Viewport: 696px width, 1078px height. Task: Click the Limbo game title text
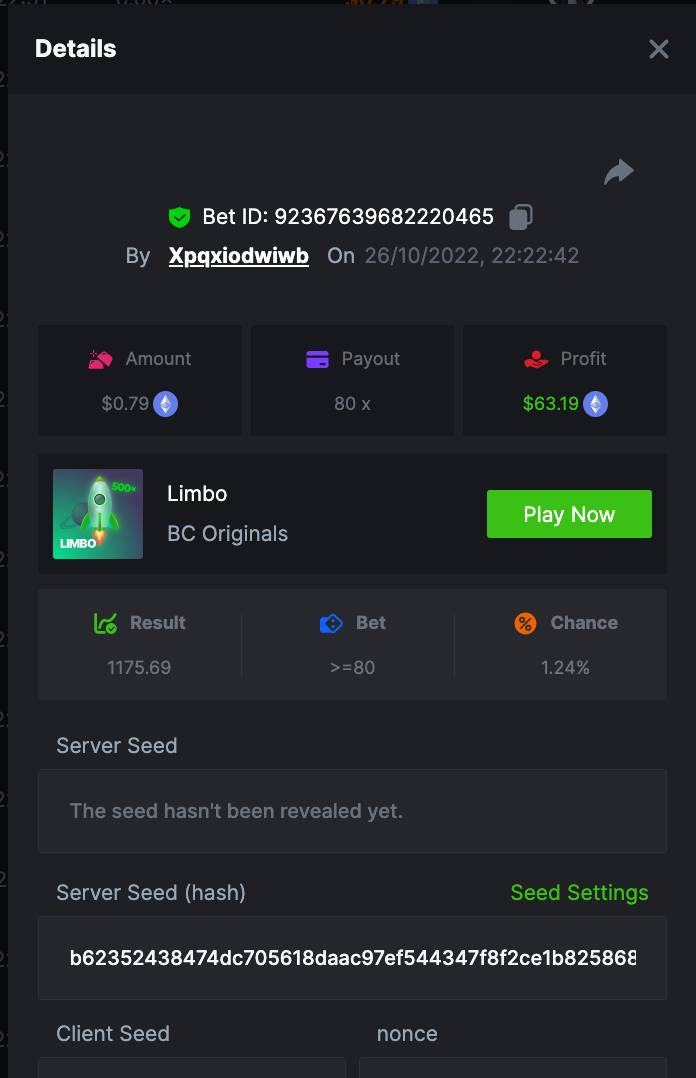coord(197,494)
